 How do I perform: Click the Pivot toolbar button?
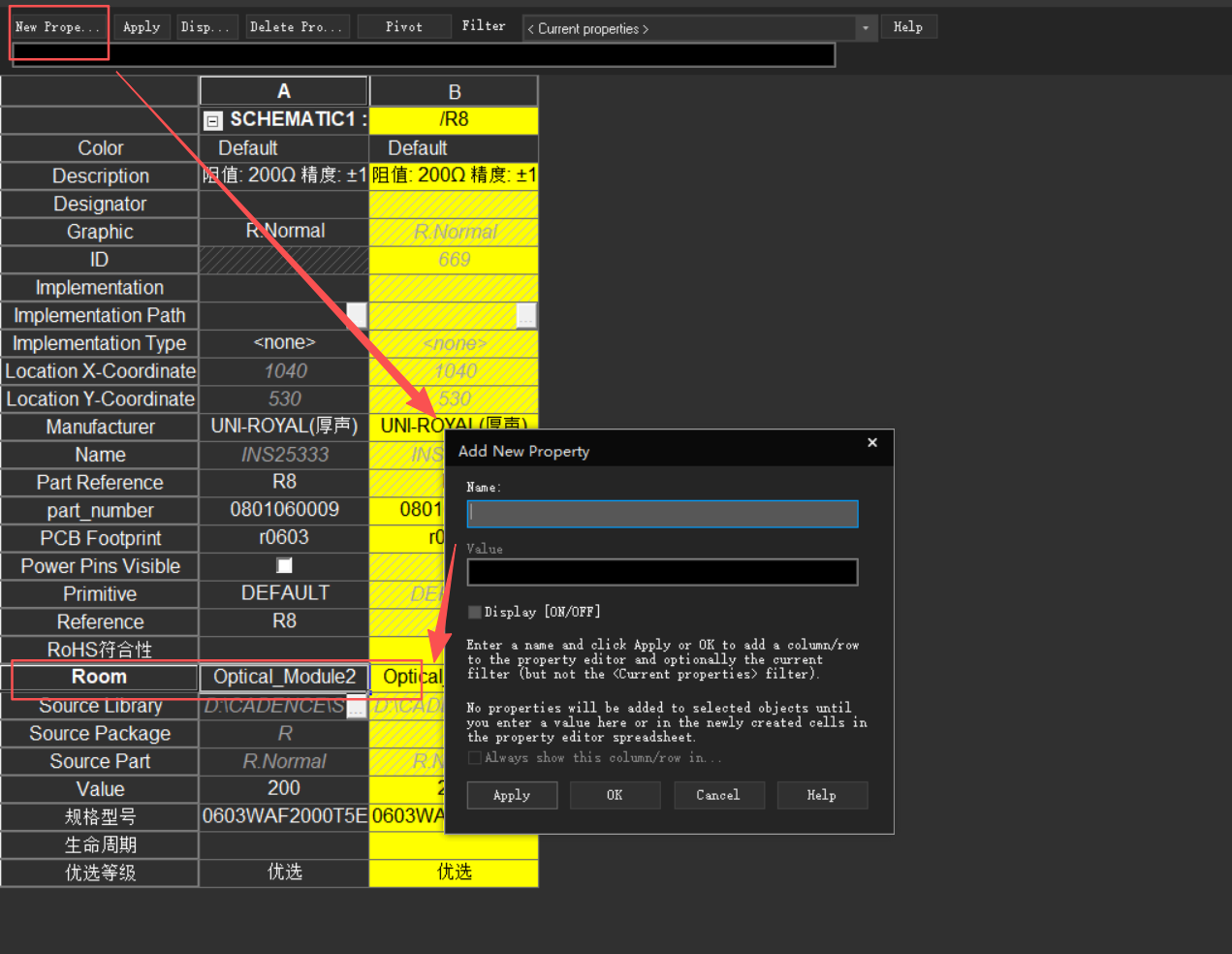[x=404, y=27]
